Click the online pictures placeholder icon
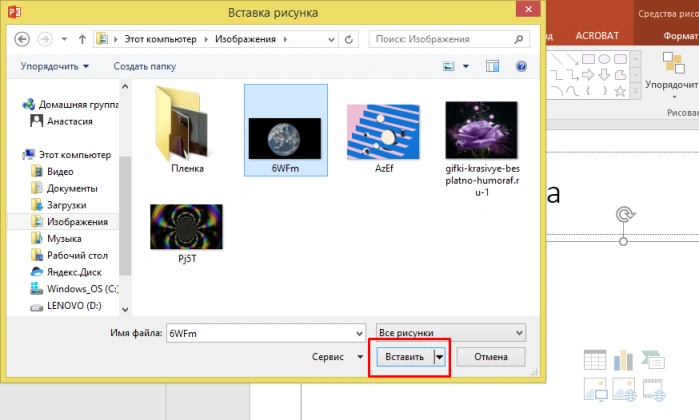The image size is (699, 420). click(624, 390)
